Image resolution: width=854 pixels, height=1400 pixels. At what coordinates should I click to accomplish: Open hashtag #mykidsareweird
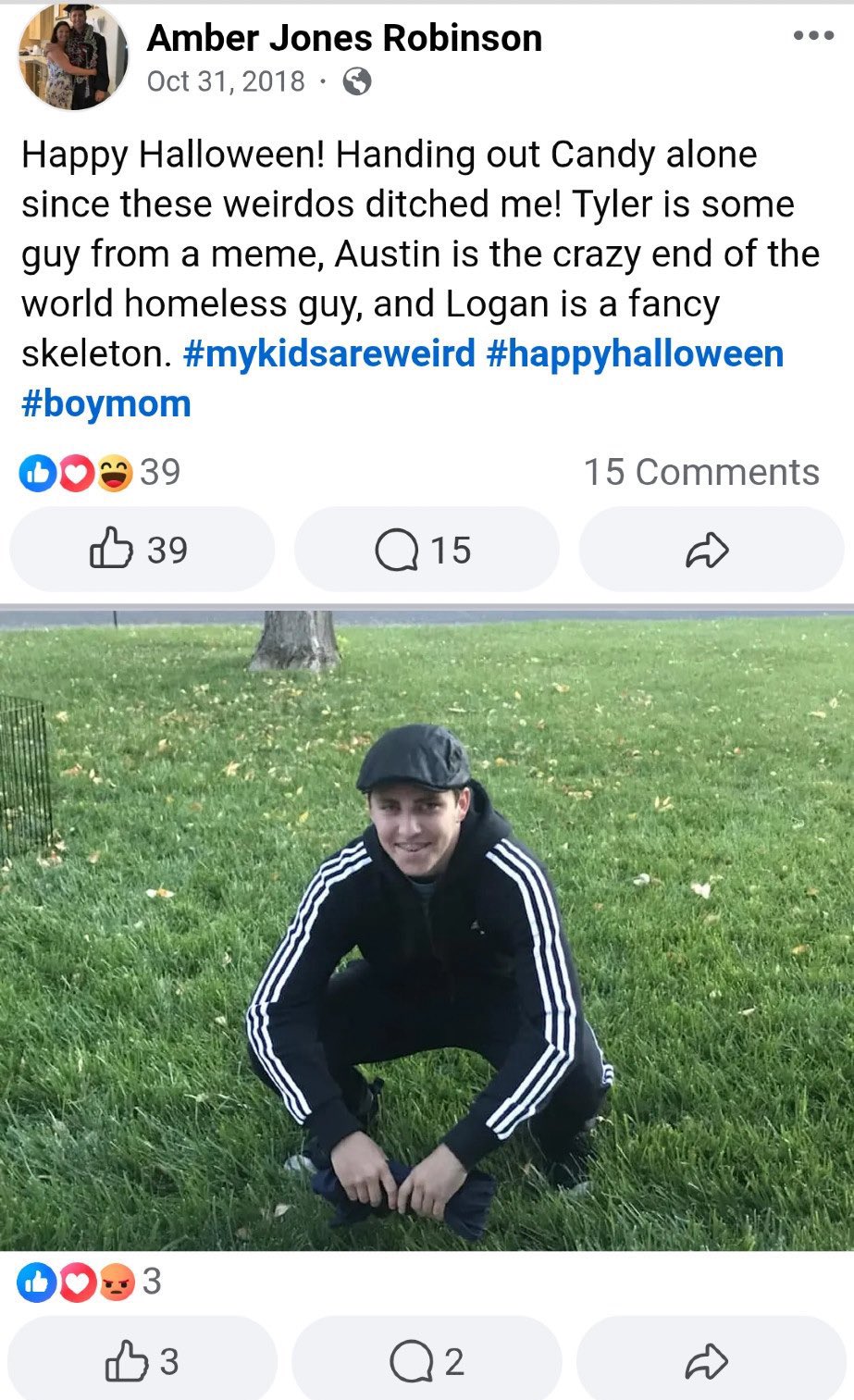329,353
